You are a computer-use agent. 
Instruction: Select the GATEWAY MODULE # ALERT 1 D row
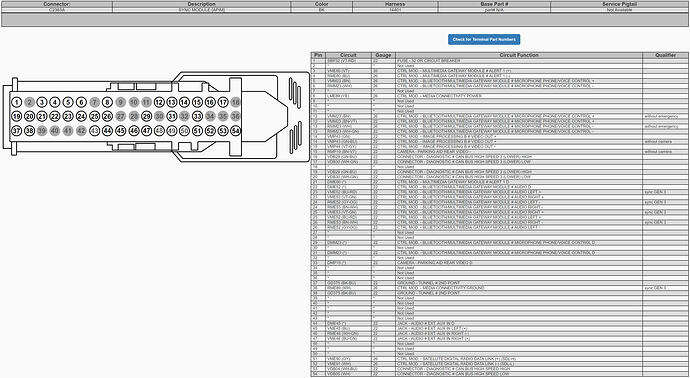(499, 181)
